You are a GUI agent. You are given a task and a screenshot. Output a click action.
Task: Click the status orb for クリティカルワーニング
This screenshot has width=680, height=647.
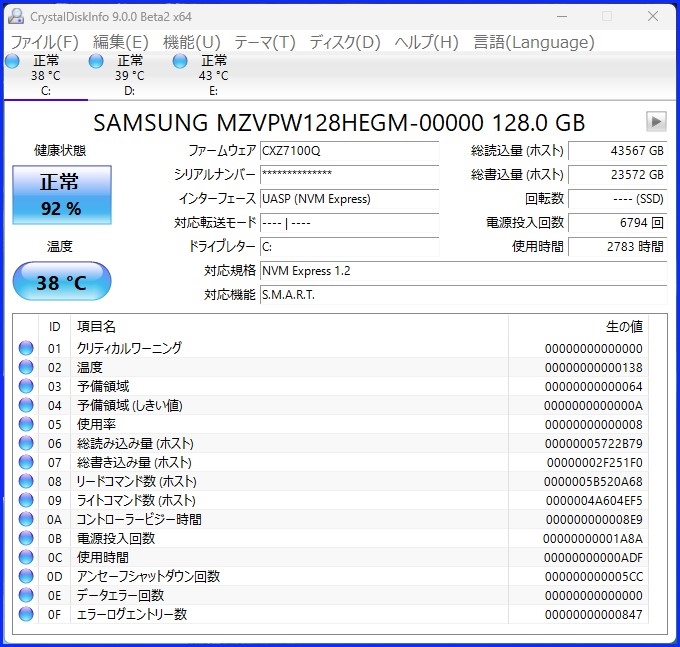[26, 348]
